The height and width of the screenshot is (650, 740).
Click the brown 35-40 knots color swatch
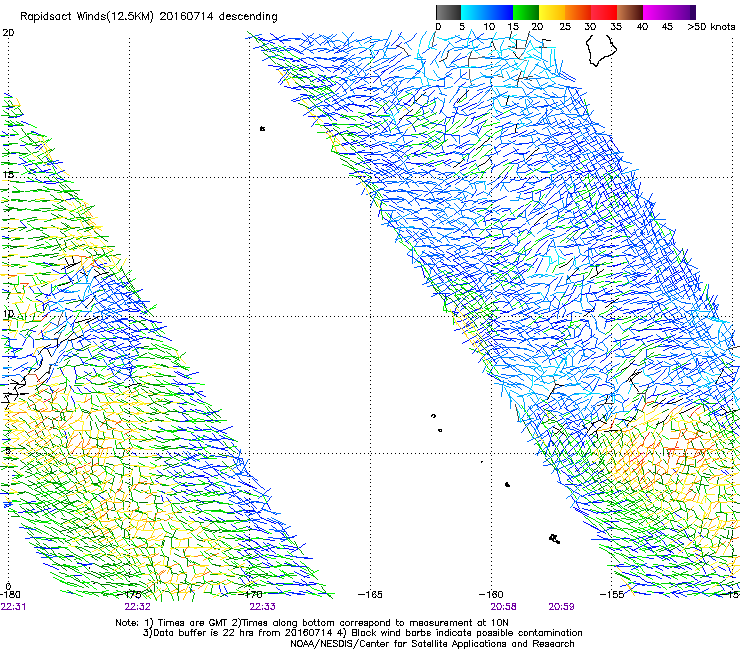click(630, 12)
